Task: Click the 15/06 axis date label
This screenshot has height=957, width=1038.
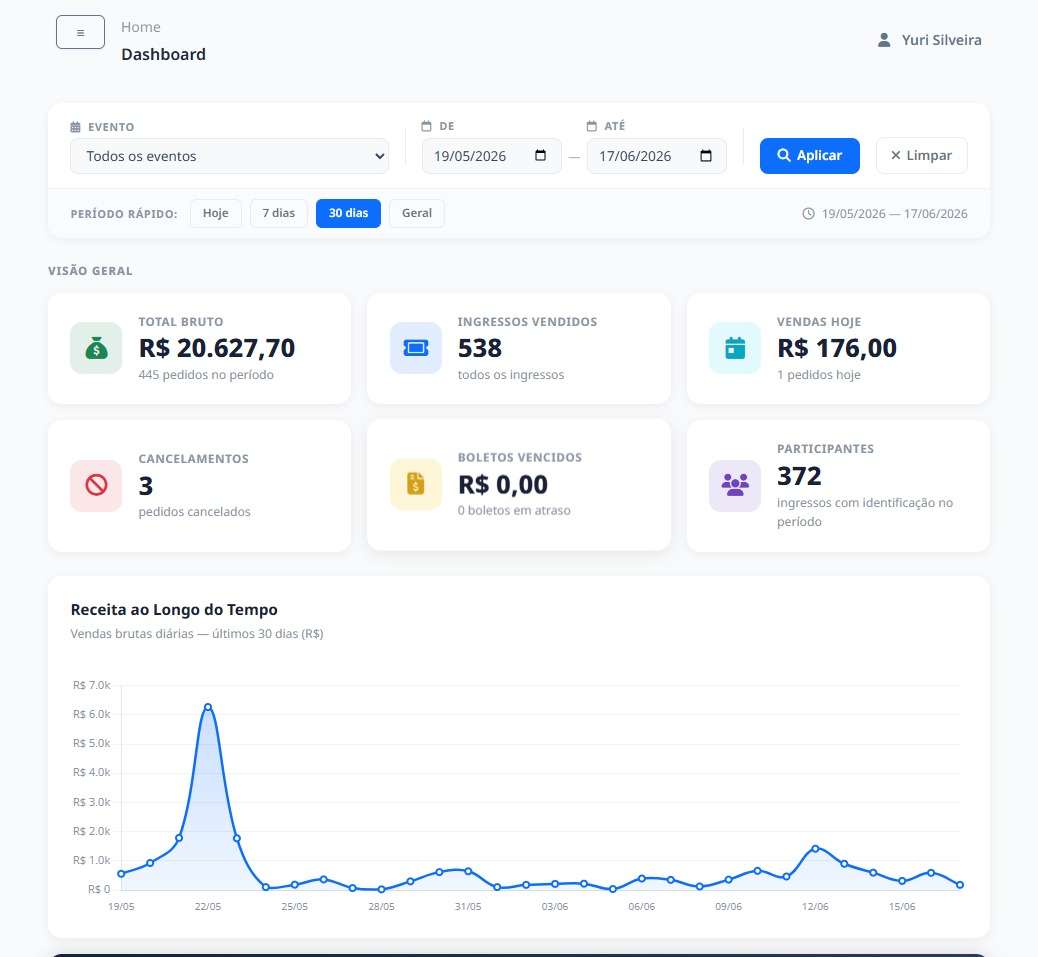Action: (x=902, y=907)
